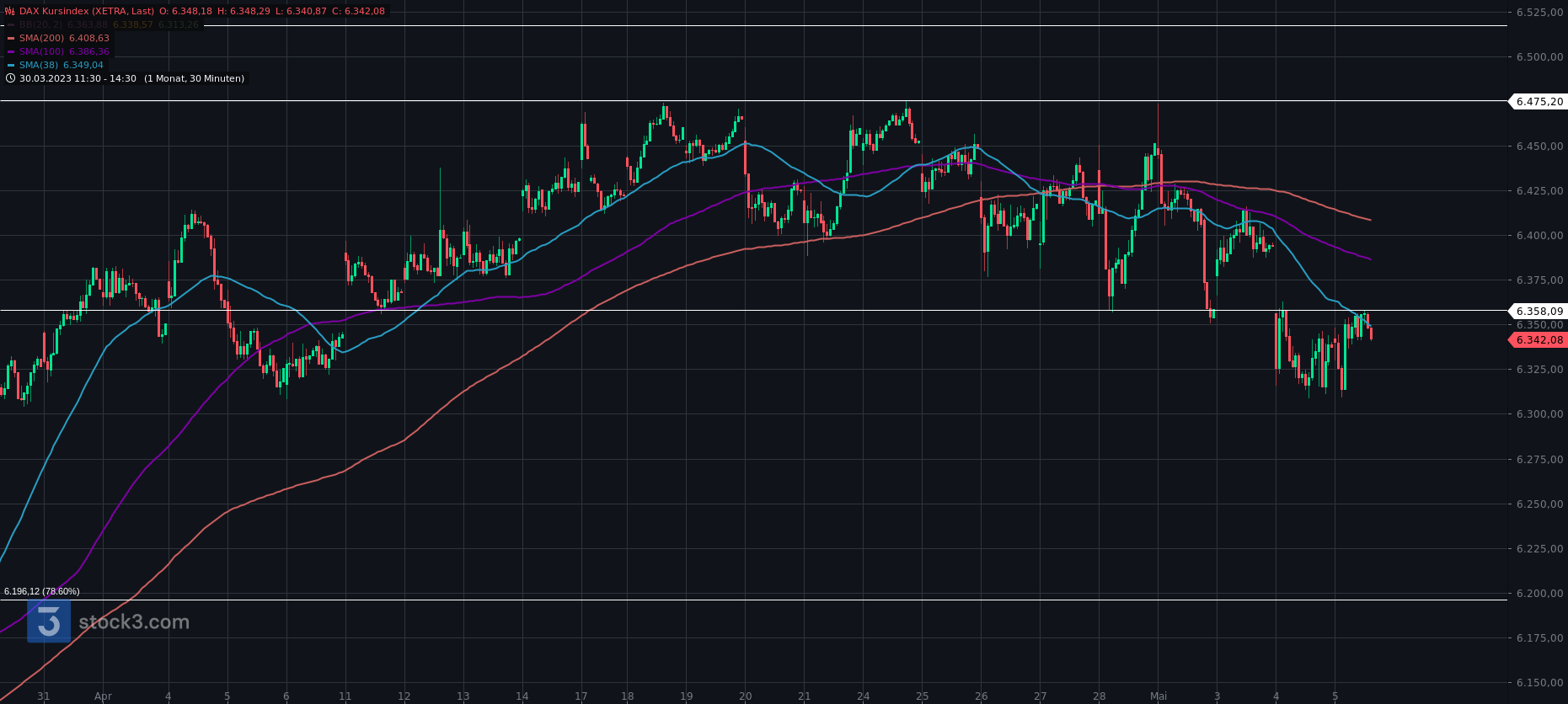1568x704 pixels.
Task: Click the 6.450,00 price axis label
Action: tap(1539, 146)
